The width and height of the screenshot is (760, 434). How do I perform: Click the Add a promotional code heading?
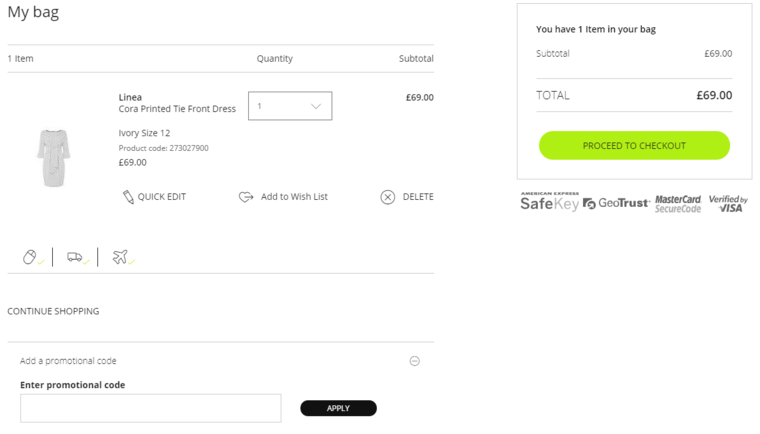tap(68, 361)
